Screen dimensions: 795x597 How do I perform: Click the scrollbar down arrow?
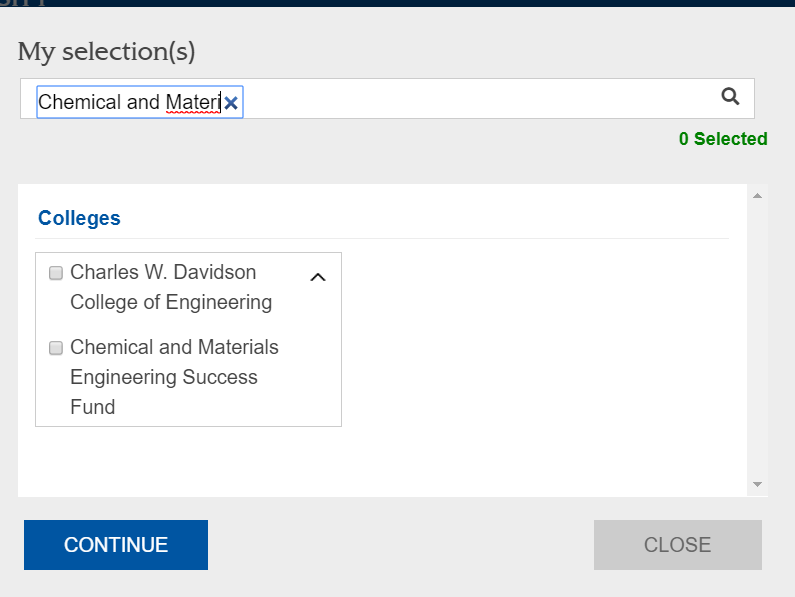(757, 484)
